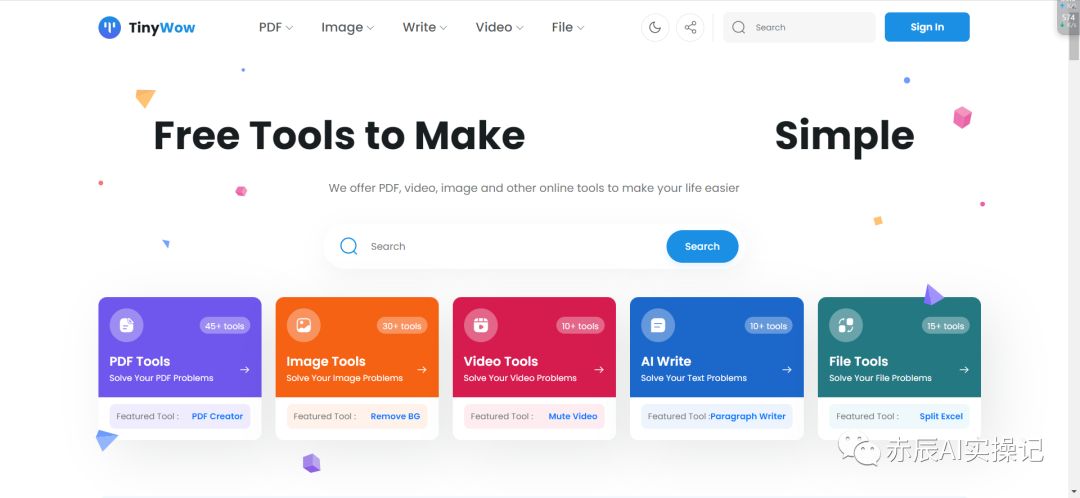Click the PDF Tools document icon
The height and width of the screenshot is (498, 1080).
(126, 325)
